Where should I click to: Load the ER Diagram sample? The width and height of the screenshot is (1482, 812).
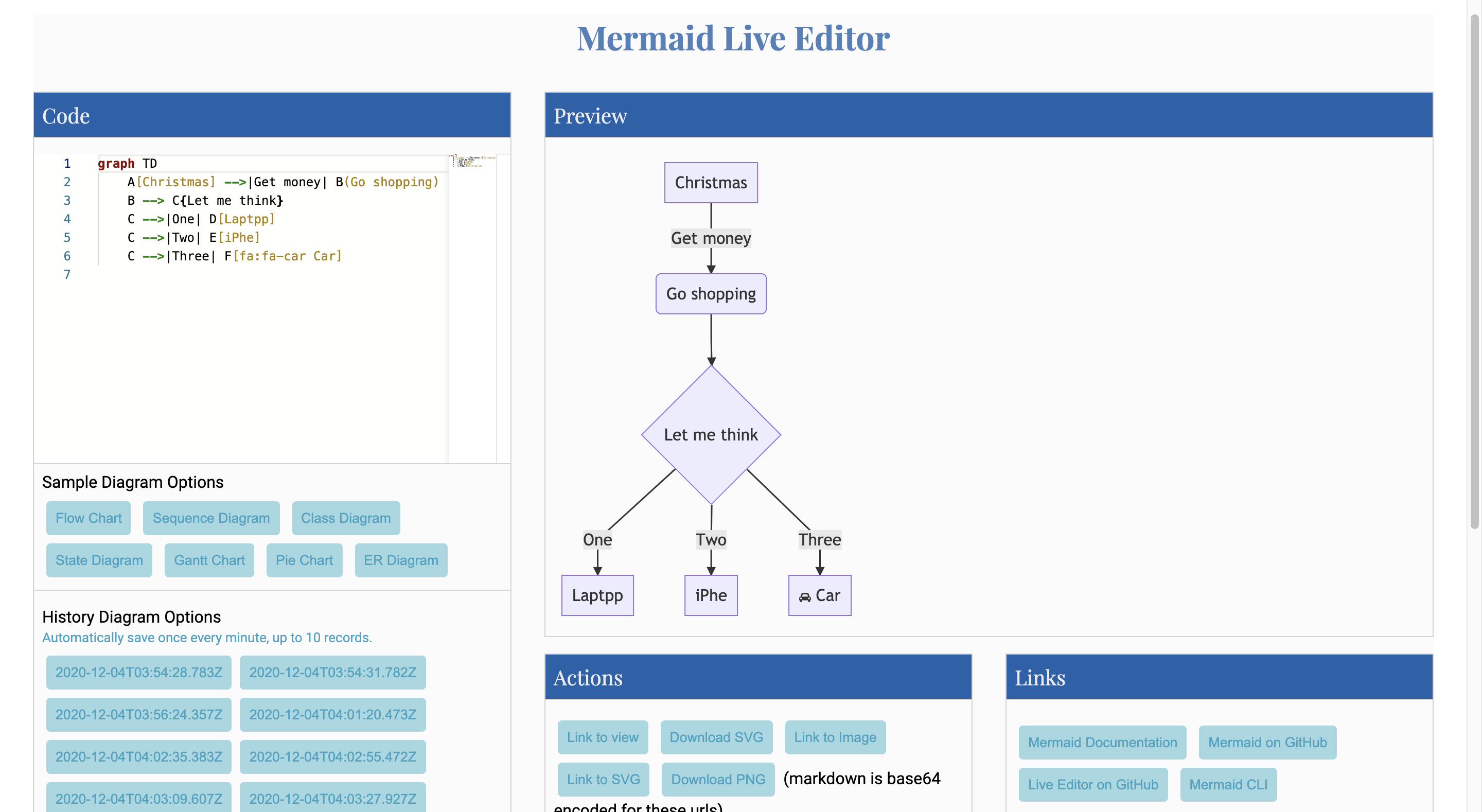pyautogui.click(x=401, y=560)
